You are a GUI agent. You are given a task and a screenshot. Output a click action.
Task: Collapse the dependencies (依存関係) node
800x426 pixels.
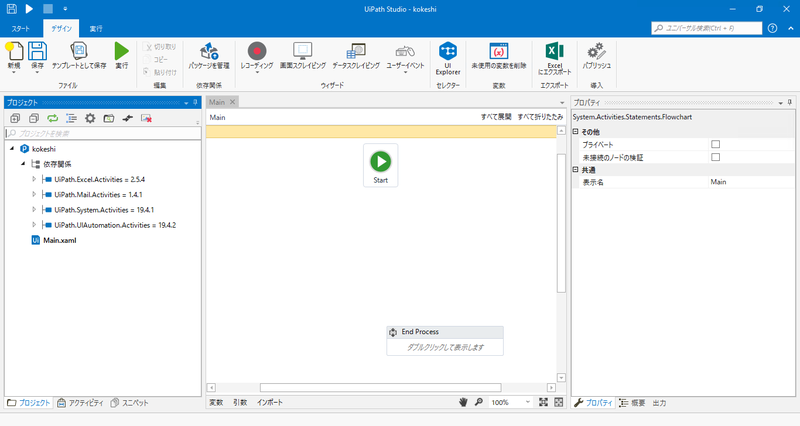[x=23, y=164]
